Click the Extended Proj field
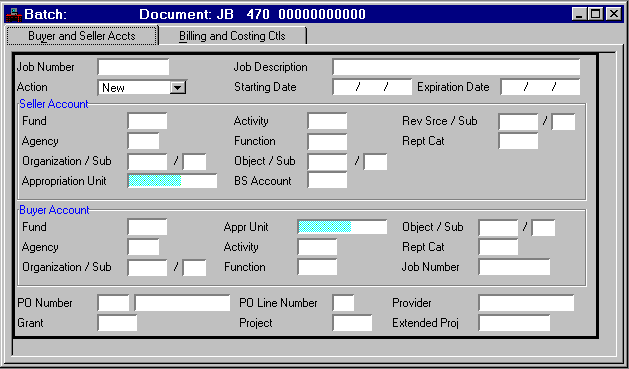The image size is (629, 369). coord(514,323)
